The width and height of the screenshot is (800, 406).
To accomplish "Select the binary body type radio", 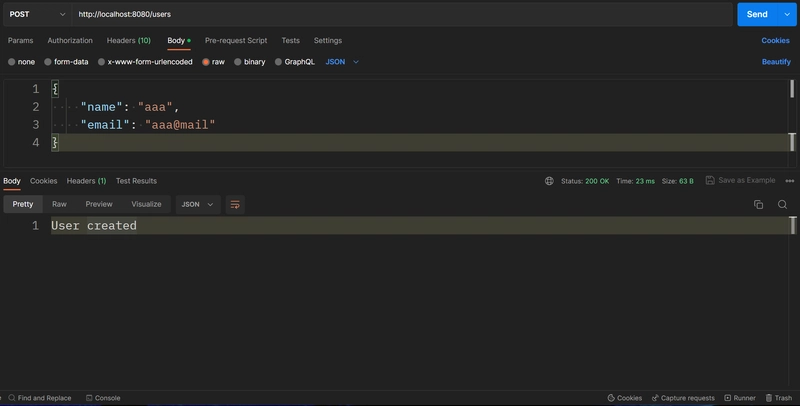I will tap(237, 62).
